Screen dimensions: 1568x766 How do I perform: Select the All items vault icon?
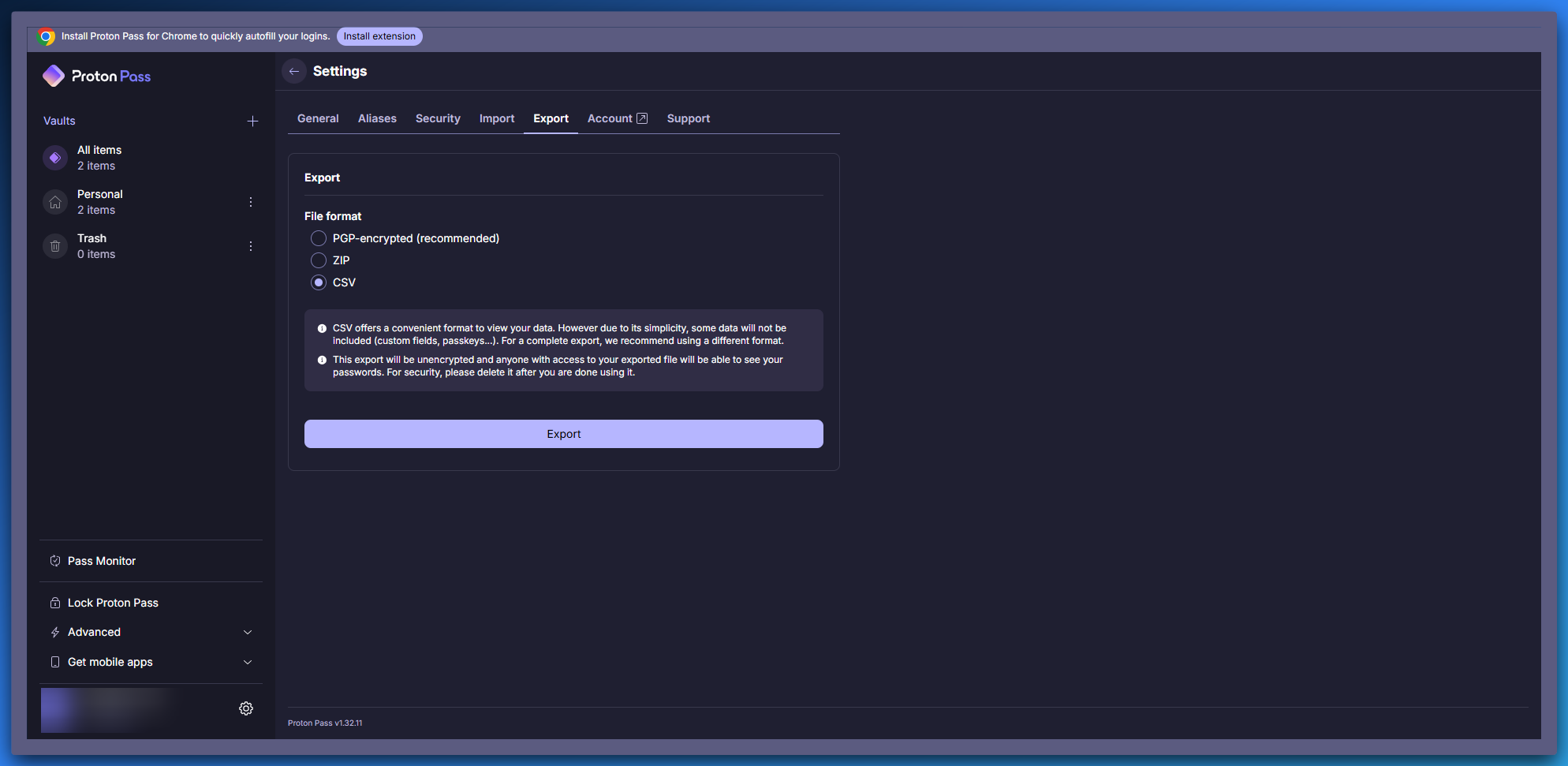click(55, 158)
